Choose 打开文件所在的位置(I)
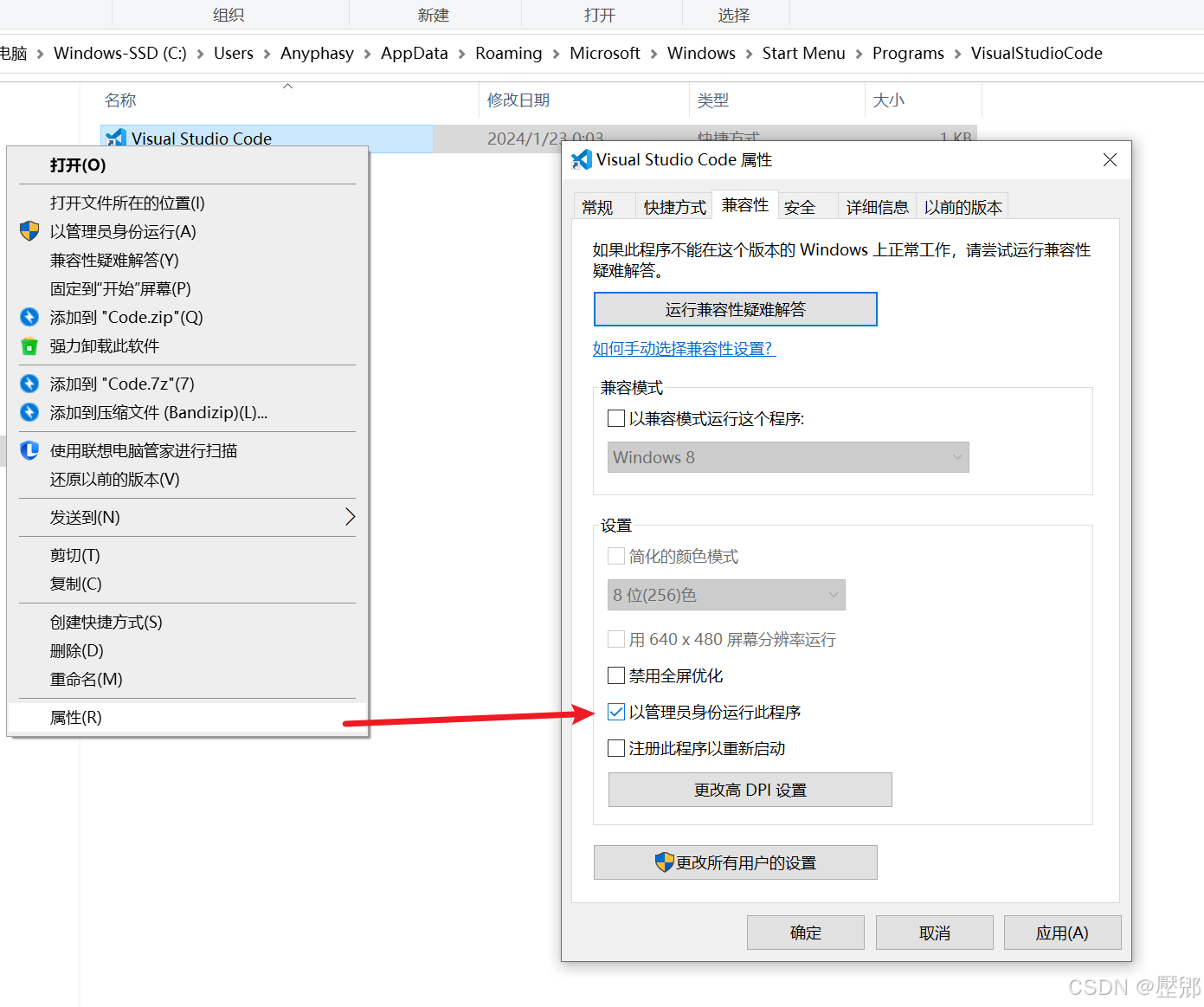1204x1007 pixels. tap(188, 203)
